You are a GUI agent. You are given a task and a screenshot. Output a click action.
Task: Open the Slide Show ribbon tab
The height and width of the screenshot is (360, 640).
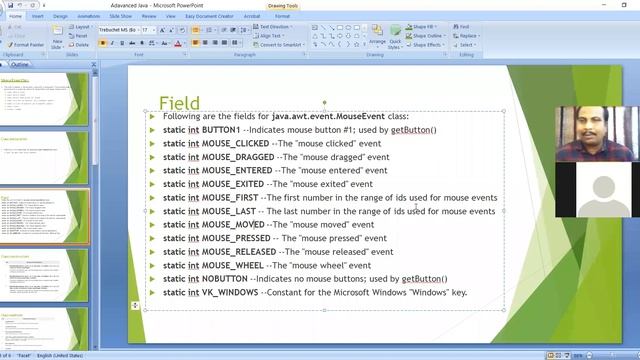(120, 16)
